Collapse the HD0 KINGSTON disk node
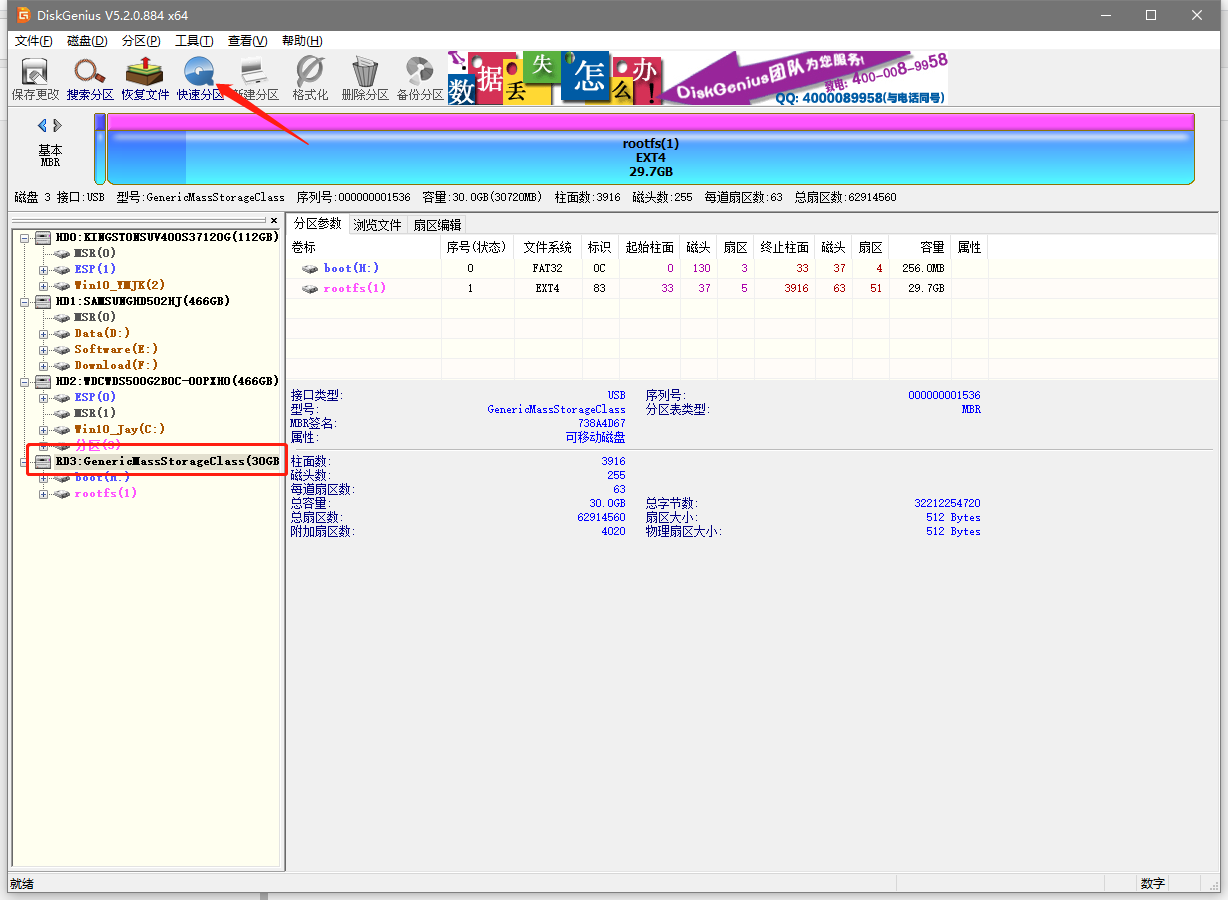This screenshot has width=1228, height=900. click(24, 237)
